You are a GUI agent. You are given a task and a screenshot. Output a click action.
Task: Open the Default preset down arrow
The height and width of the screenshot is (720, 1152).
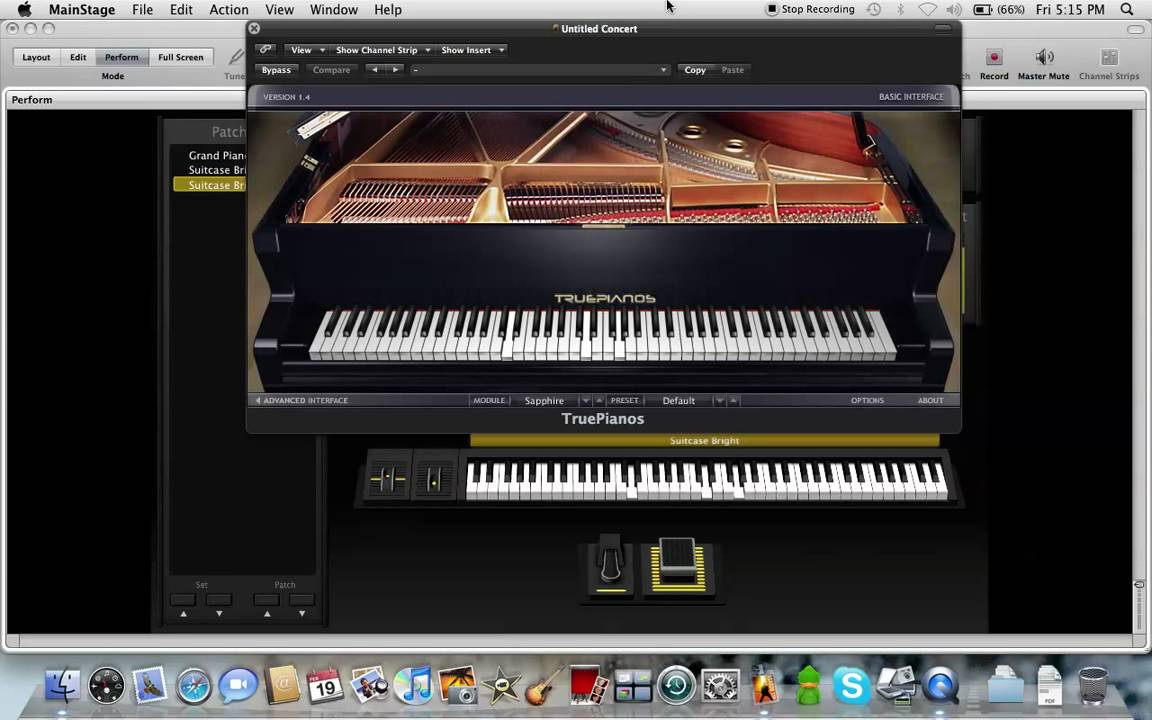pos(720,400)
